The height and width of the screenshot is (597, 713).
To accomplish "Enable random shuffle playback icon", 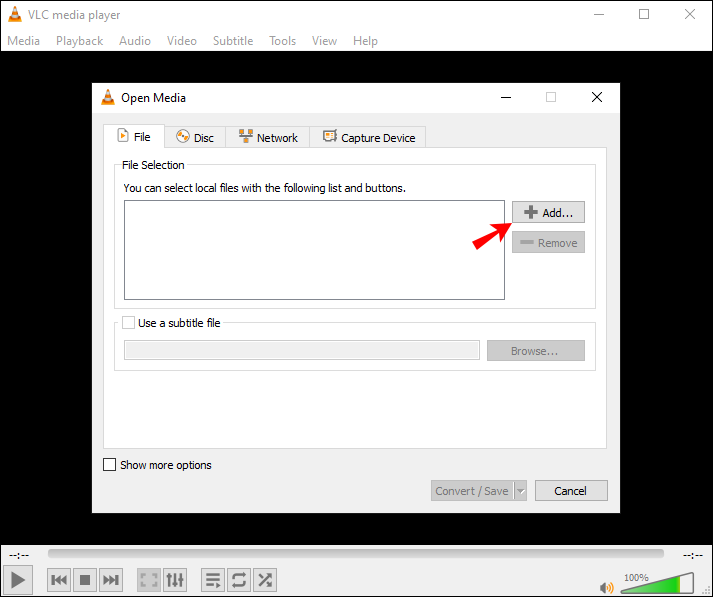I will (x=265, y=580).
